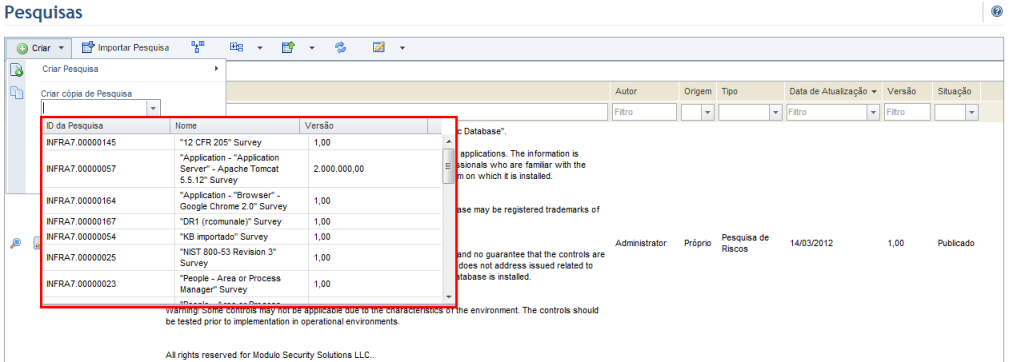Click the Criar cópia de Pesquisa input field
The image size is (1013, 362).
point(94,109)
